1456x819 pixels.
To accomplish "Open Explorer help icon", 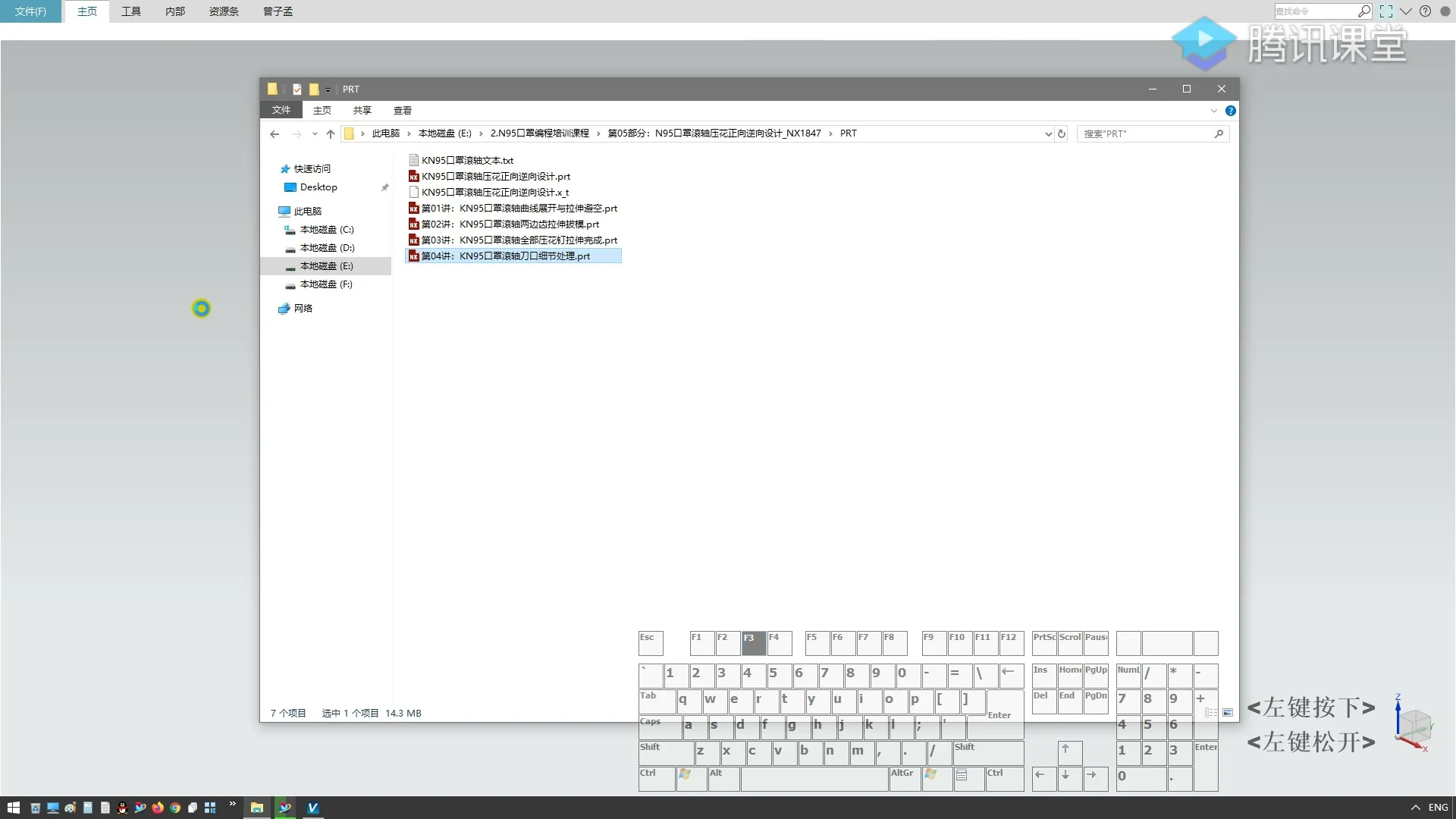I will 1230,111.
